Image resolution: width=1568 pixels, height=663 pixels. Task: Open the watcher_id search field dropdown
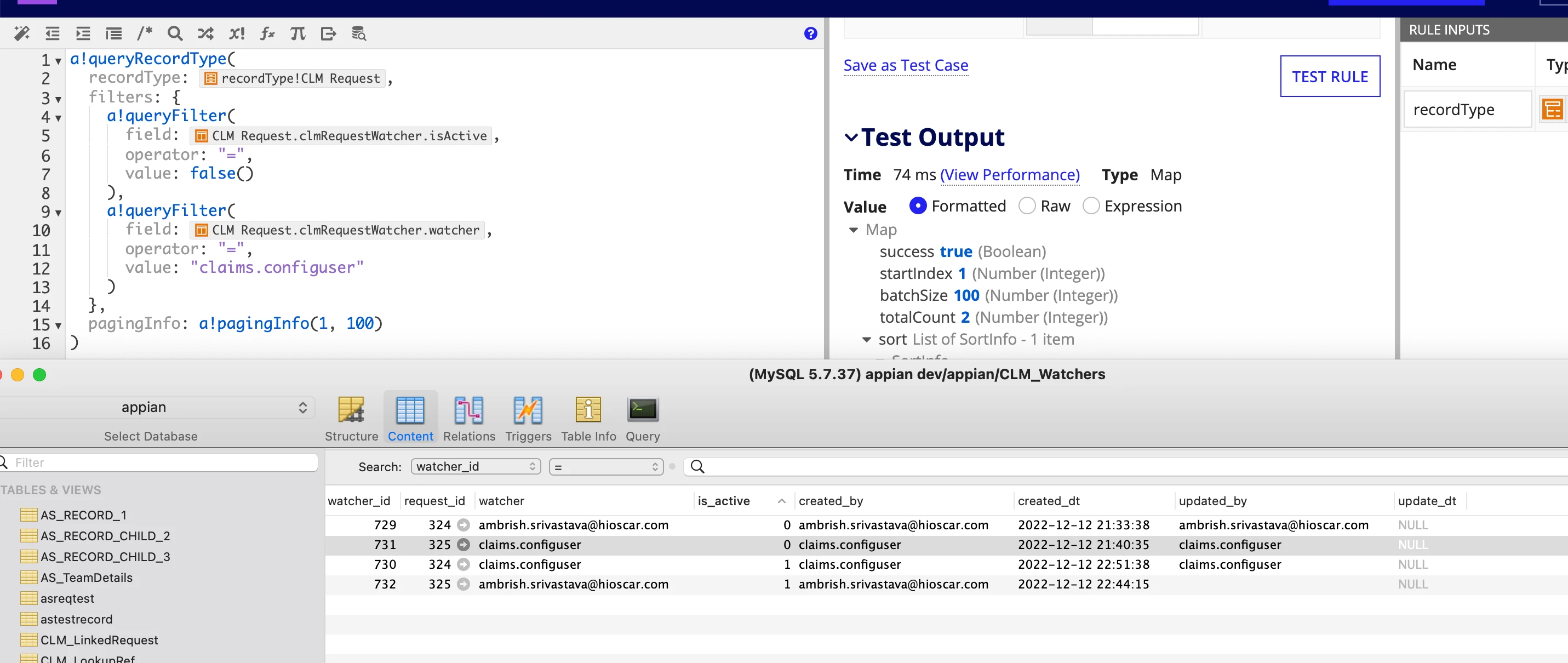tap(476, 466)
